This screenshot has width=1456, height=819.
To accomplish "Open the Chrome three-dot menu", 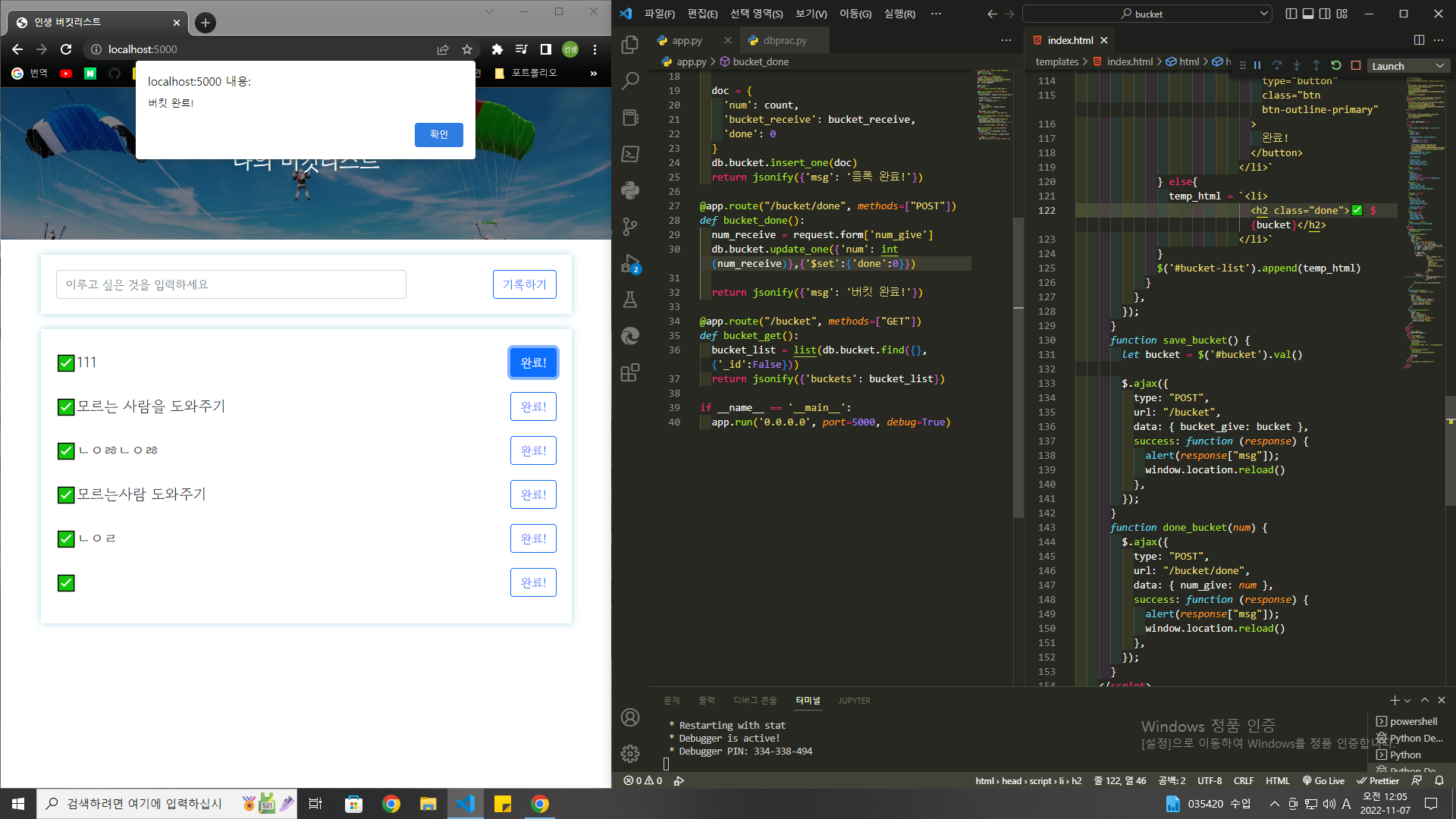I will point(595,49).
